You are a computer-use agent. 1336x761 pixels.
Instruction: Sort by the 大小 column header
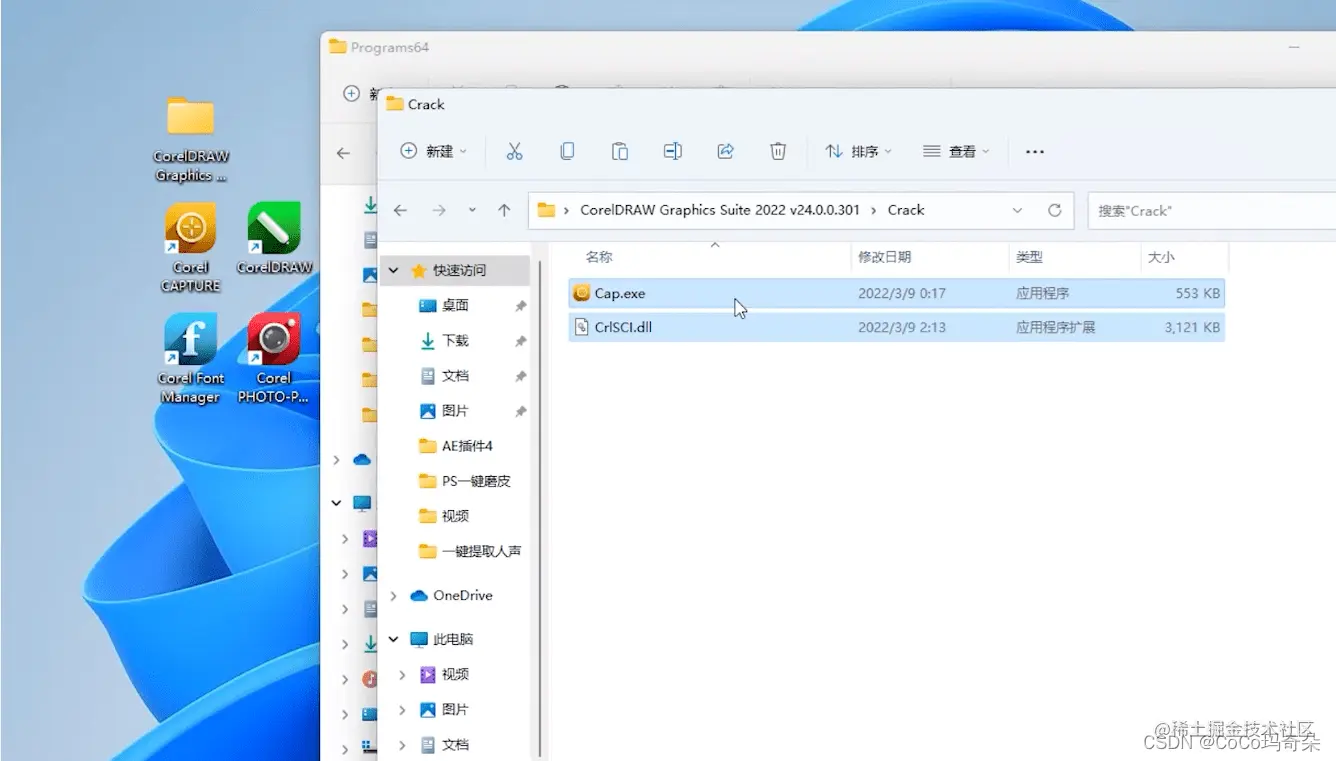1161,257
